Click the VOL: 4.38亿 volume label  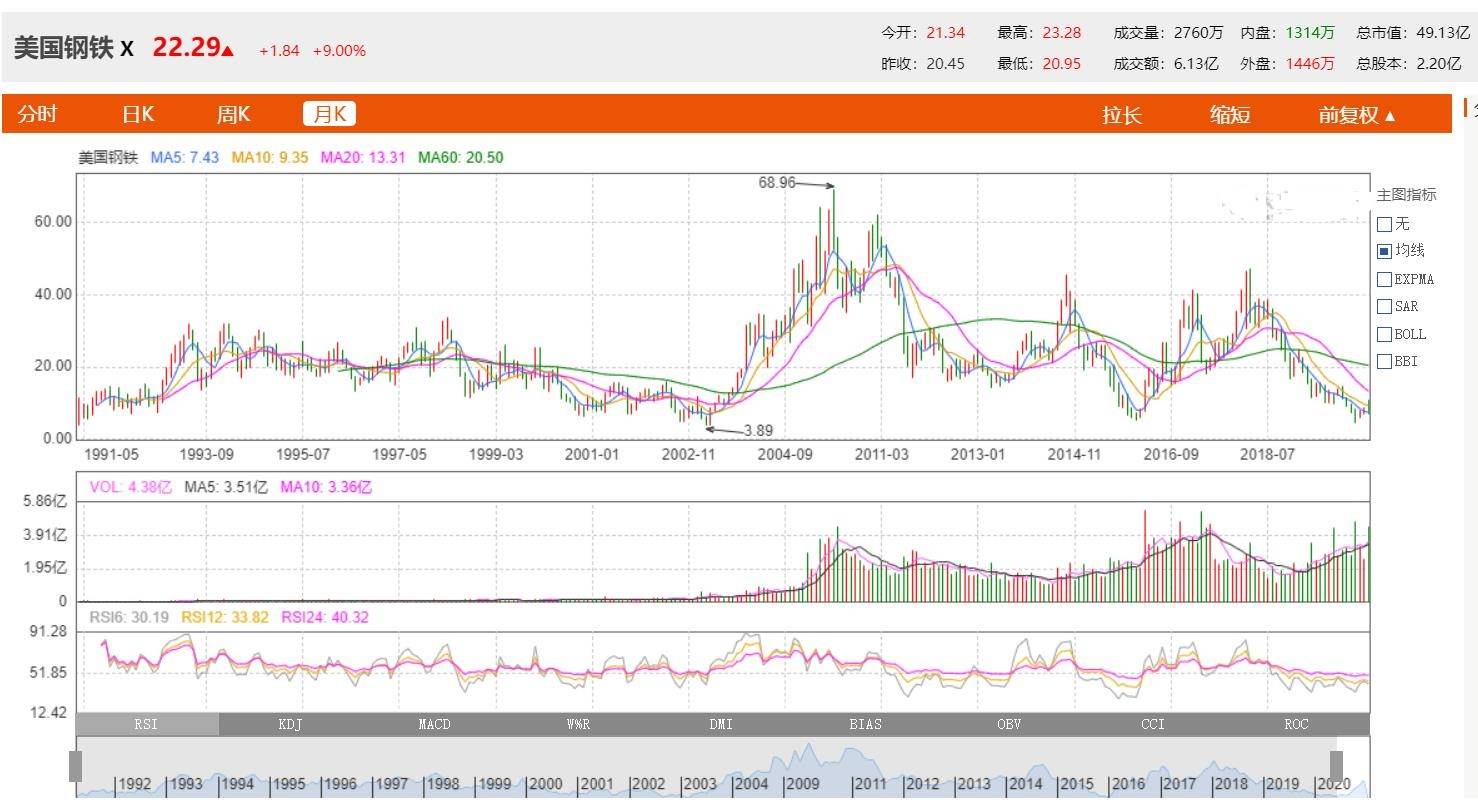pyautogui.click(x=131, y=487)
